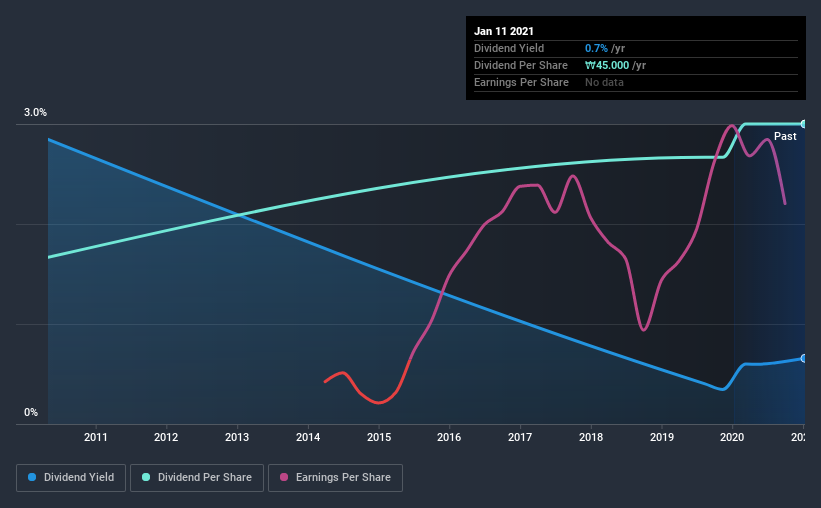Click the 2011 x-axis year label

[96, 437]
